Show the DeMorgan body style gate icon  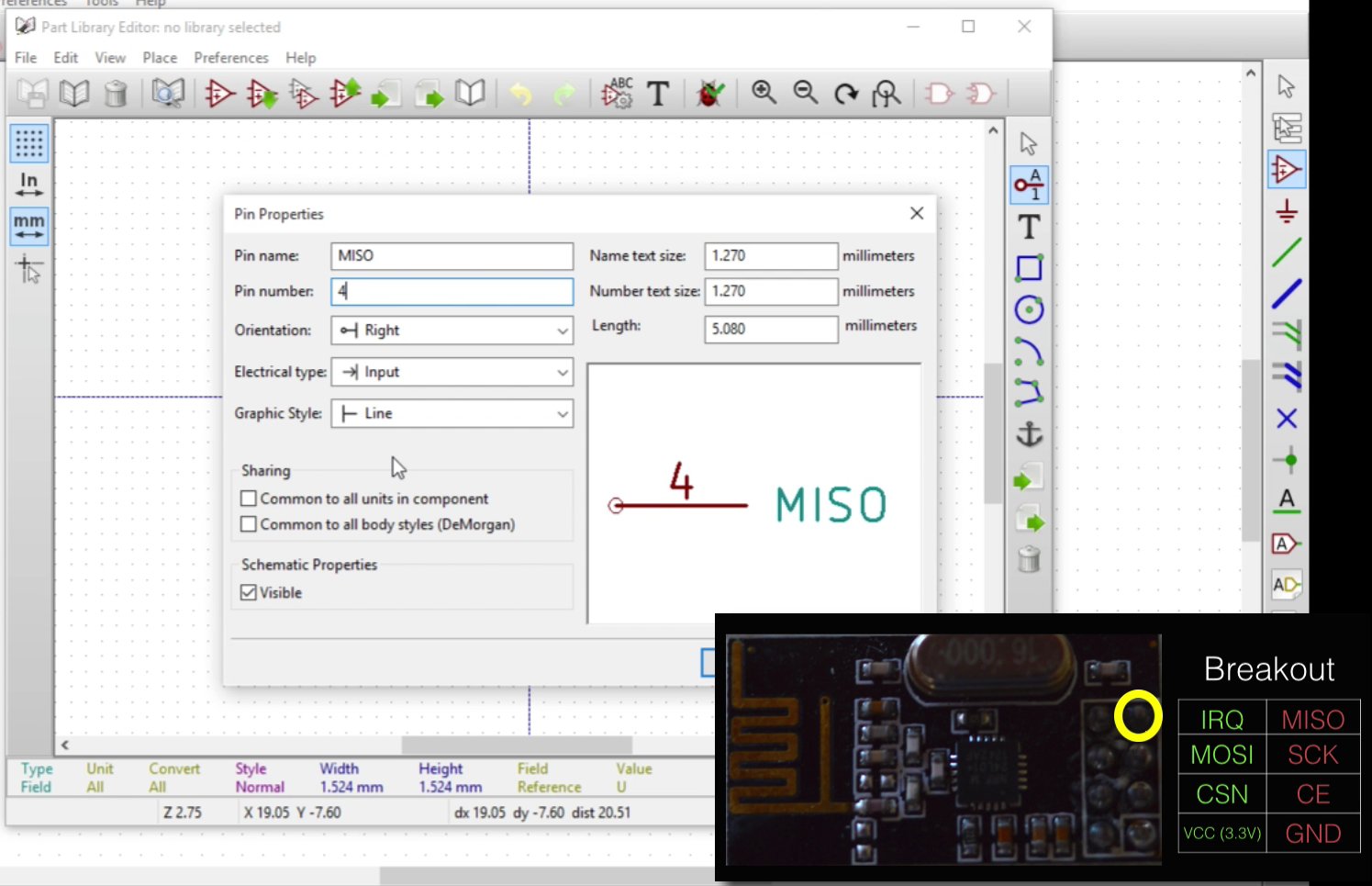981,93
